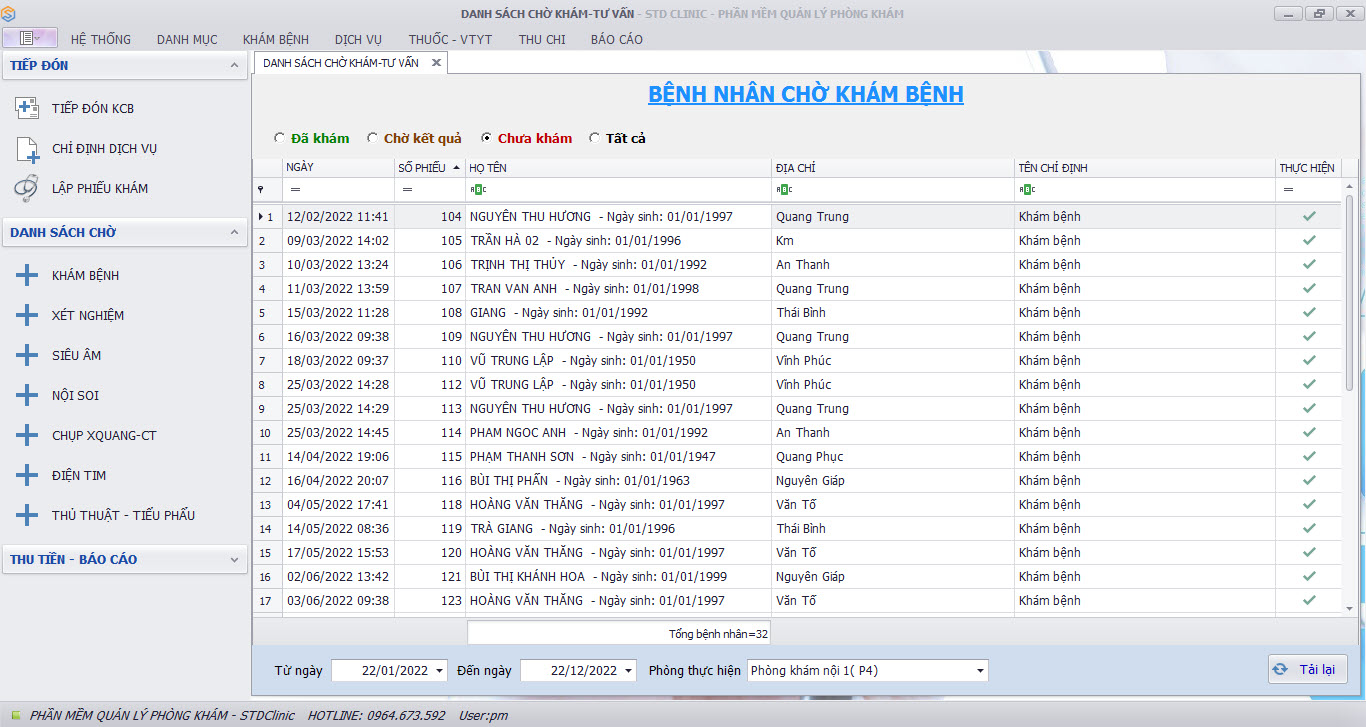Viewport: 1366px width, 727px height.
Task: Click plus icon beside Chụp Xquang-CT
Action: pos(27,435)
